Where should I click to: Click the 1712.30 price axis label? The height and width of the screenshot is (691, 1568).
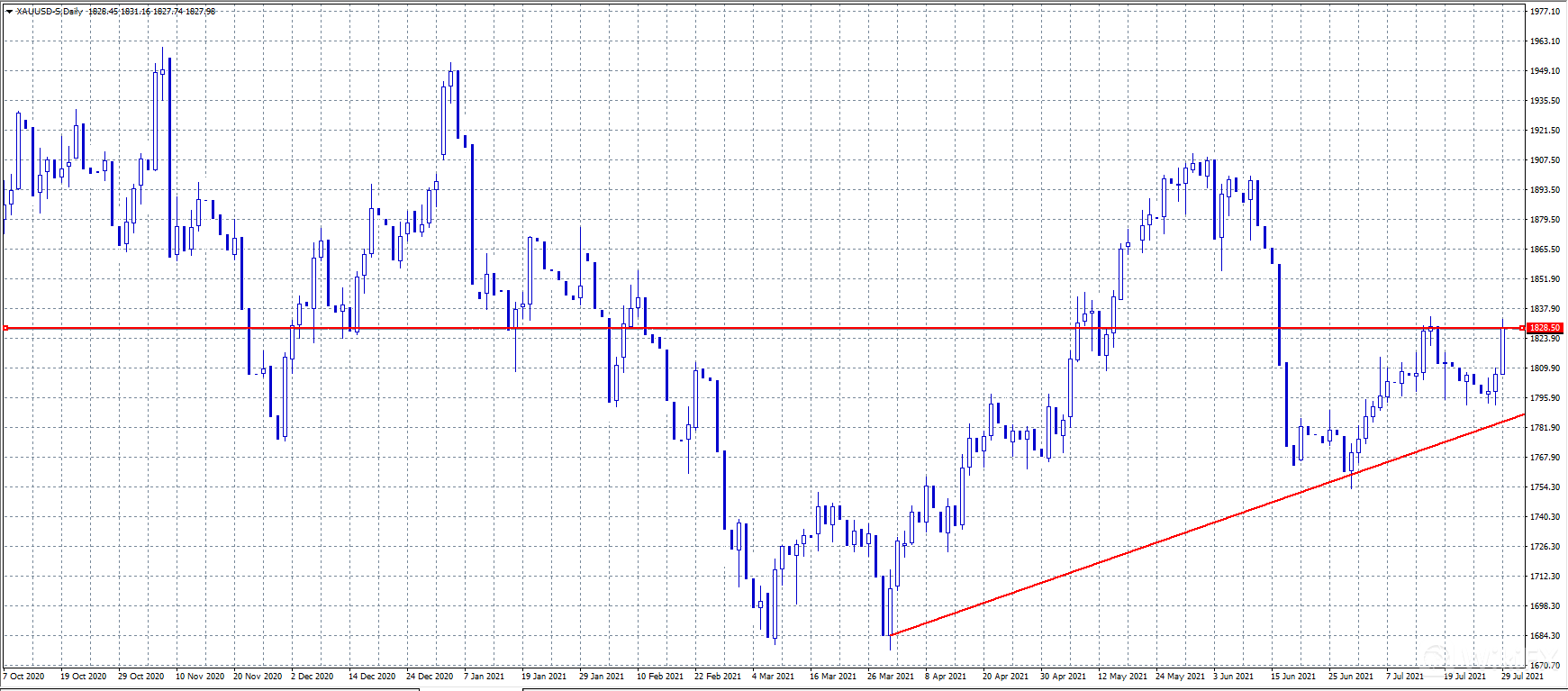1545,577
